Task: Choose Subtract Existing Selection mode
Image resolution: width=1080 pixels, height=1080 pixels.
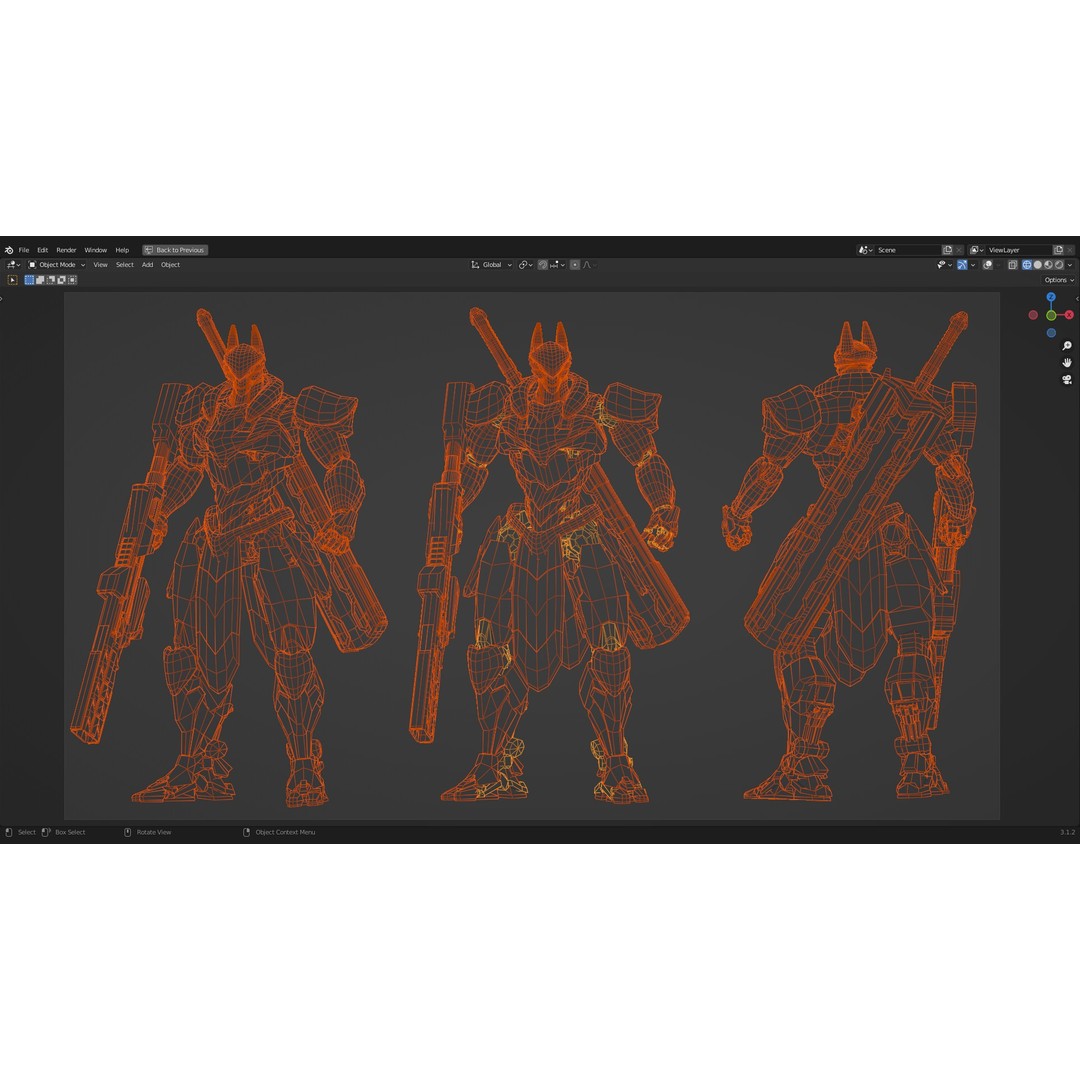Action: 51,280
